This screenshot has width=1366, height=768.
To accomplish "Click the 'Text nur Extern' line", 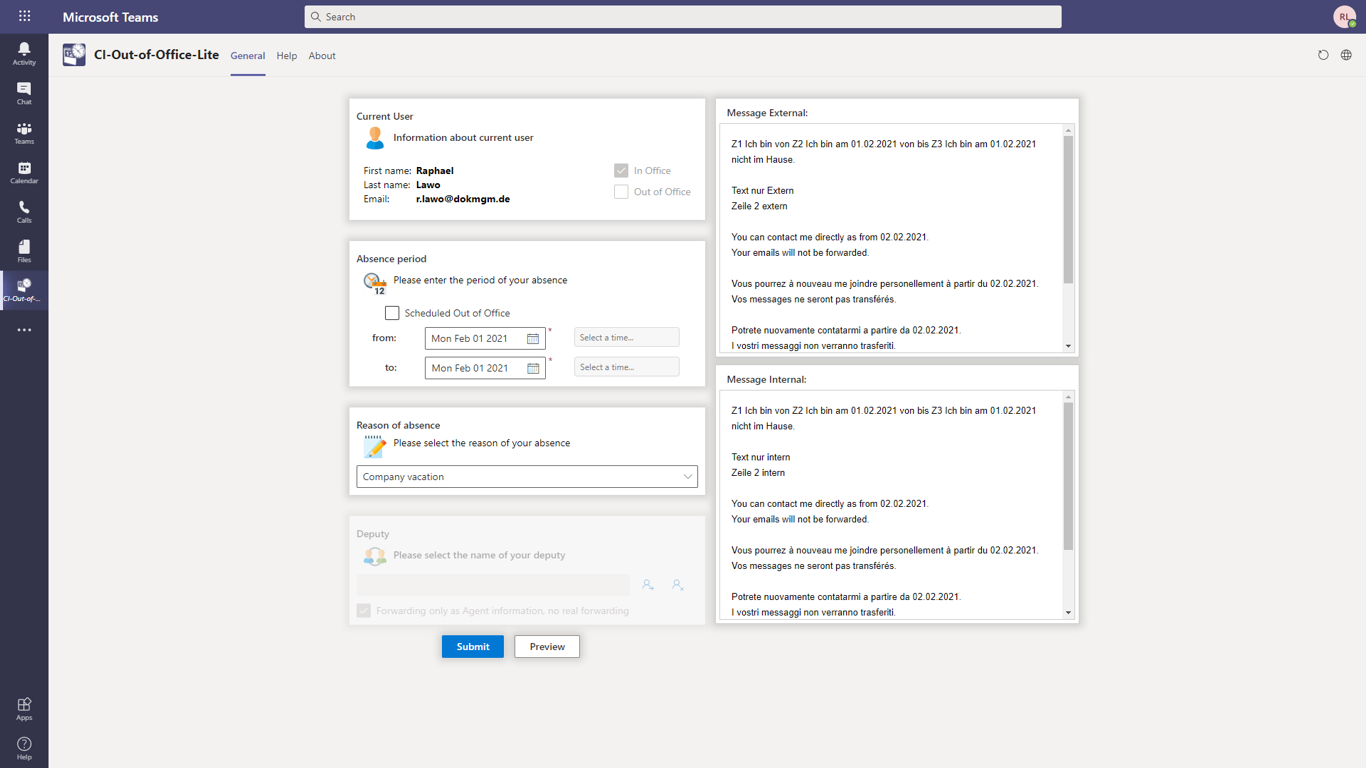I will tap(763, 191).
